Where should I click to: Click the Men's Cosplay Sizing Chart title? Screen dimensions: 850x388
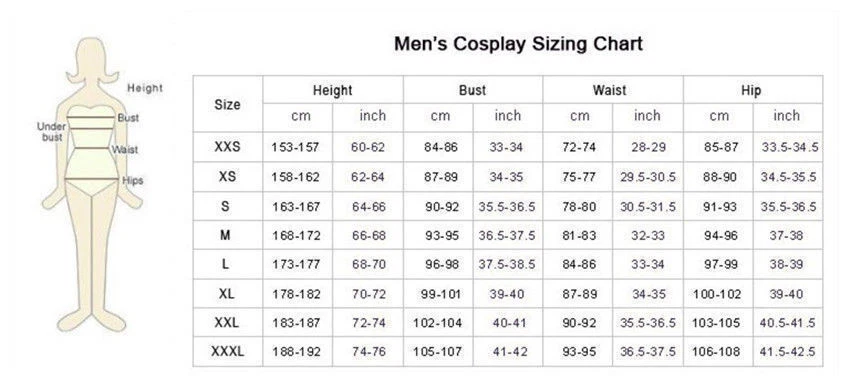tap(518, 44)
